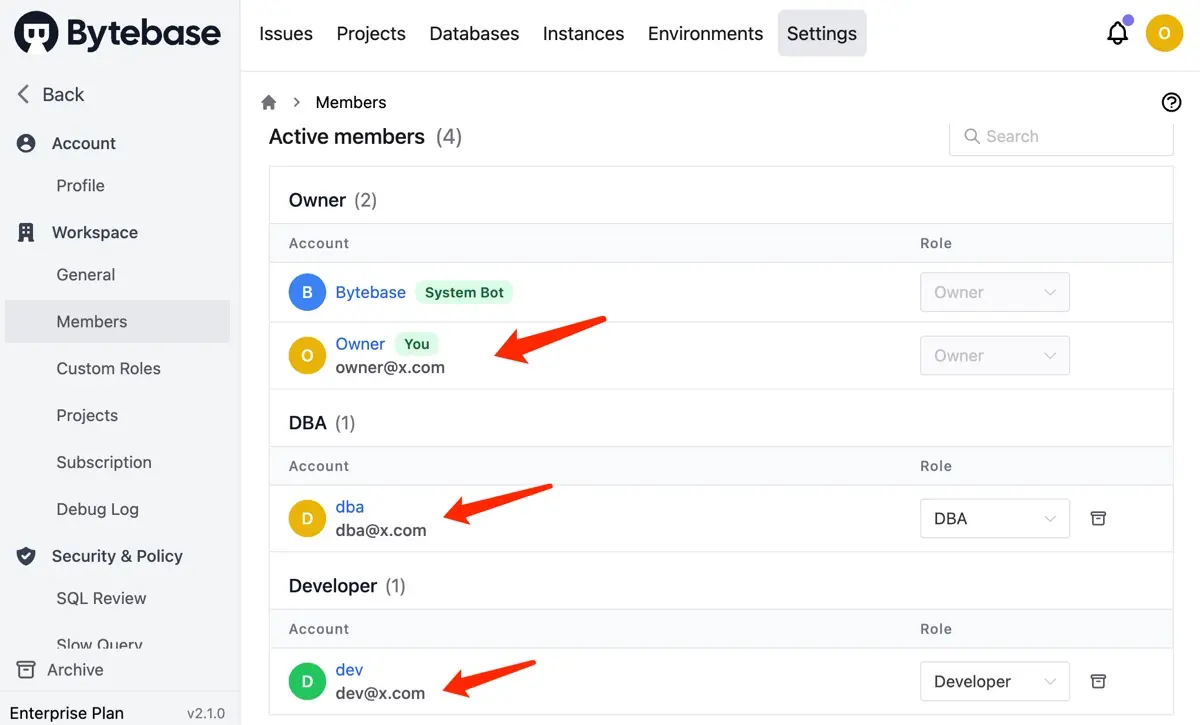The width and height of the screenshot is (1200, 725).
Task: Open the Databases menu item
Action: [x=474, y=33]
